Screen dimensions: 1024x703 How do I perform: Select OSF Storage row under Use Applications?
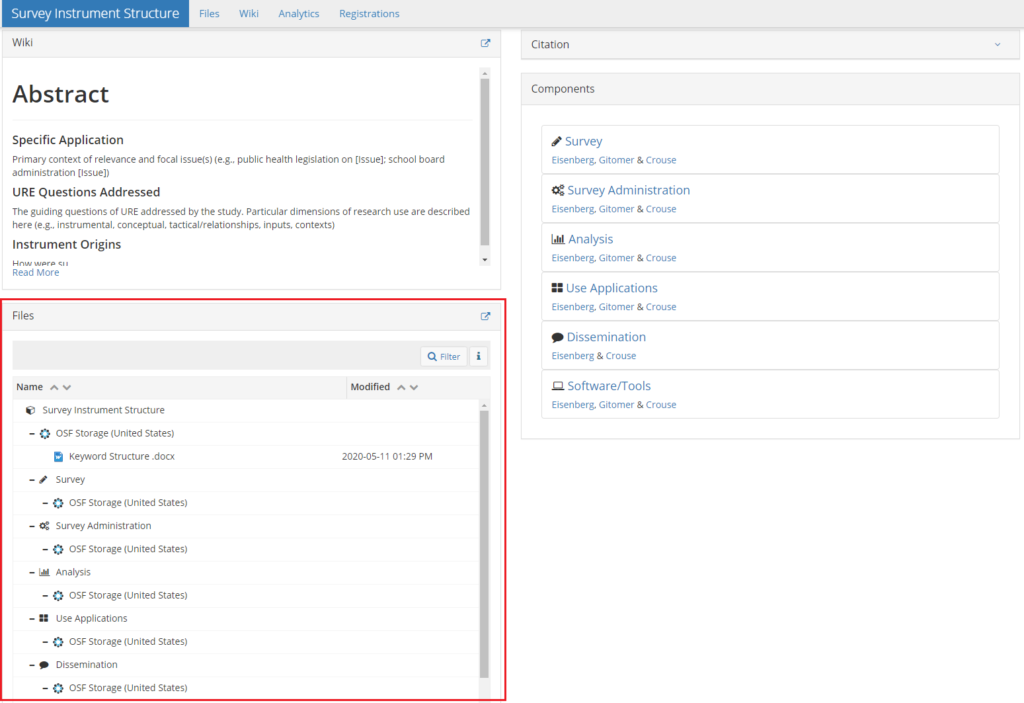pos(246,642)
